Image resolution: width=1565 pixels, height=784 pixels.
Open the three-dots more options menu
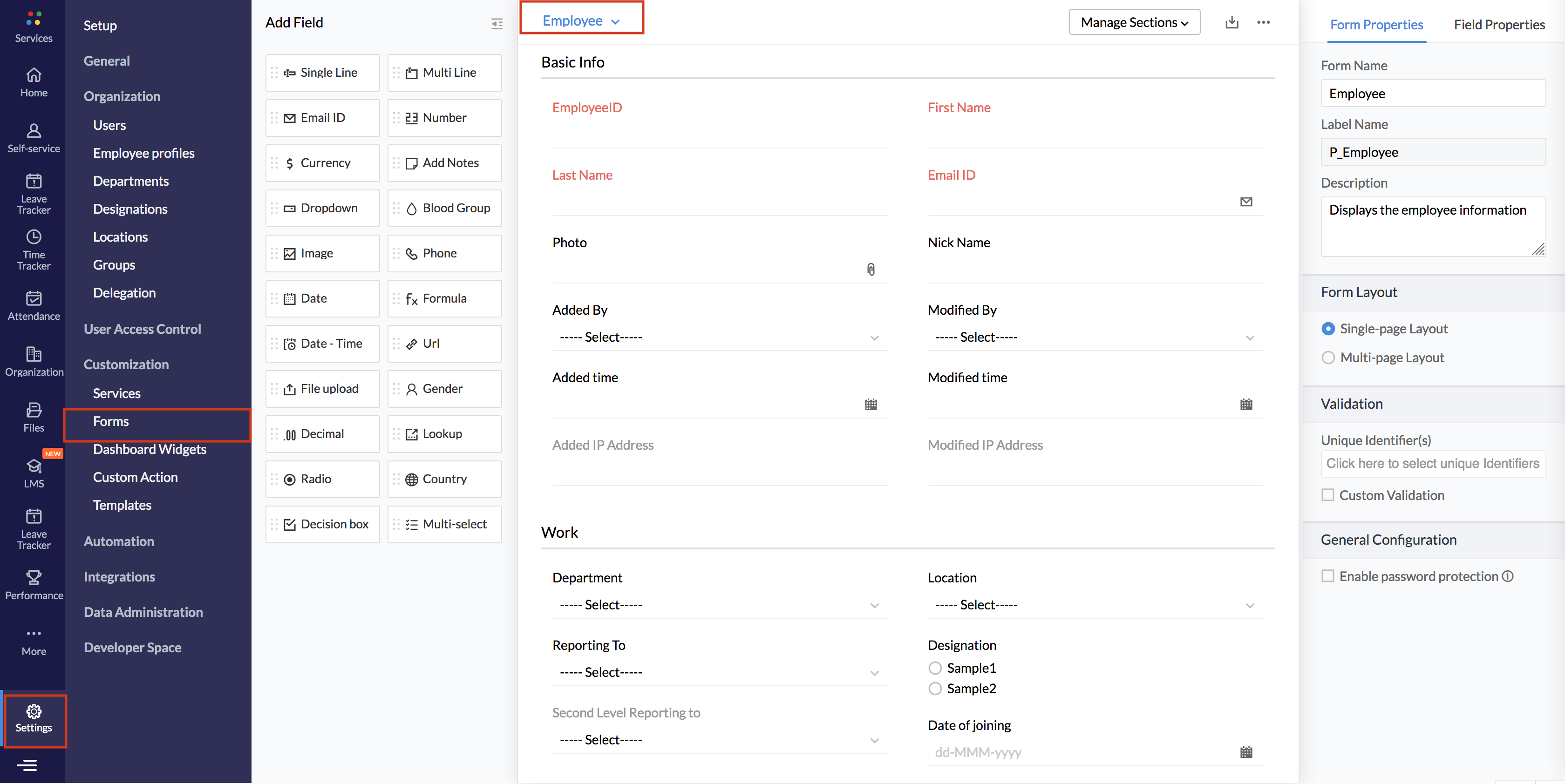pyautogui.click(x=1263, y=22)
